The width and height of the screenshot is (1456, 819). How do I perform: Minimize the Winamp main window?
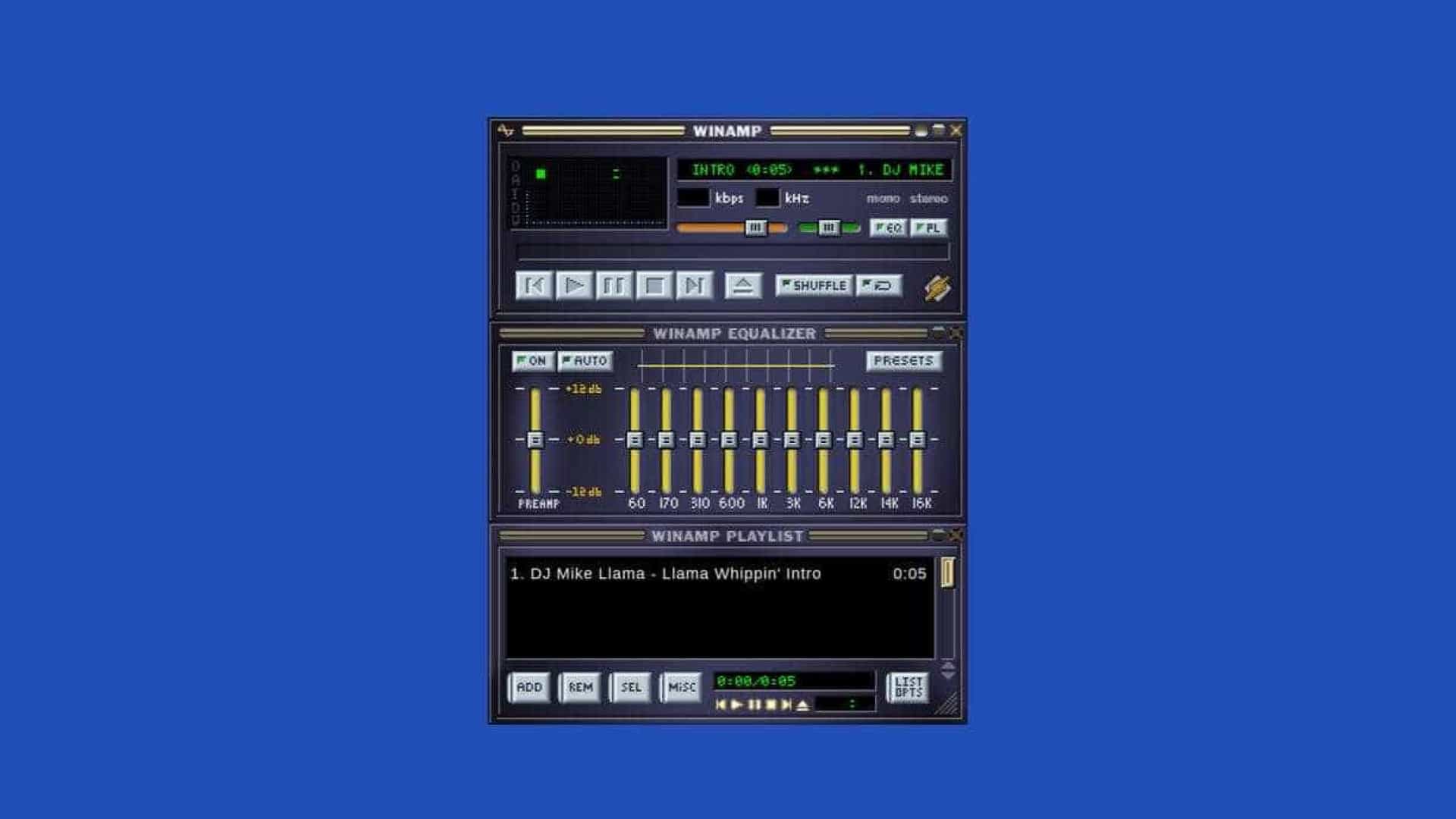(921, 130)
